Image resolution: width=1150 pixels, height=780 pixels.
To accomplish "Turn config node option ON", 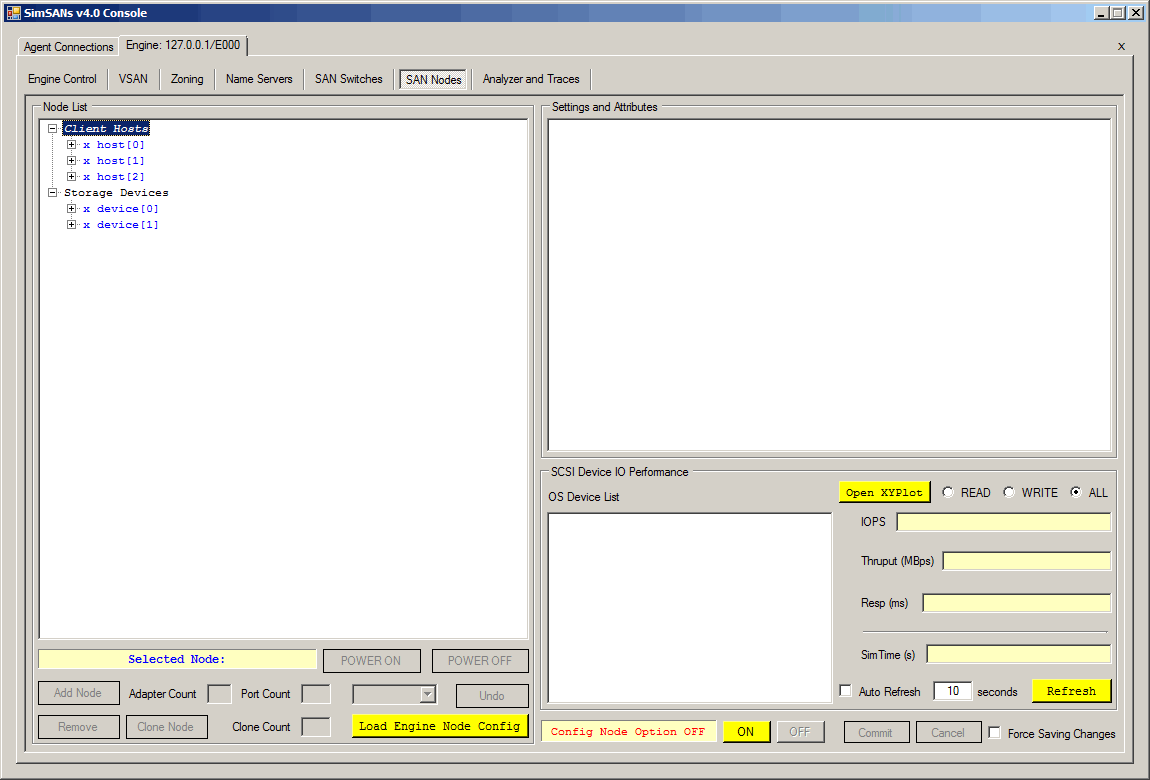I will tap(746, 732).
